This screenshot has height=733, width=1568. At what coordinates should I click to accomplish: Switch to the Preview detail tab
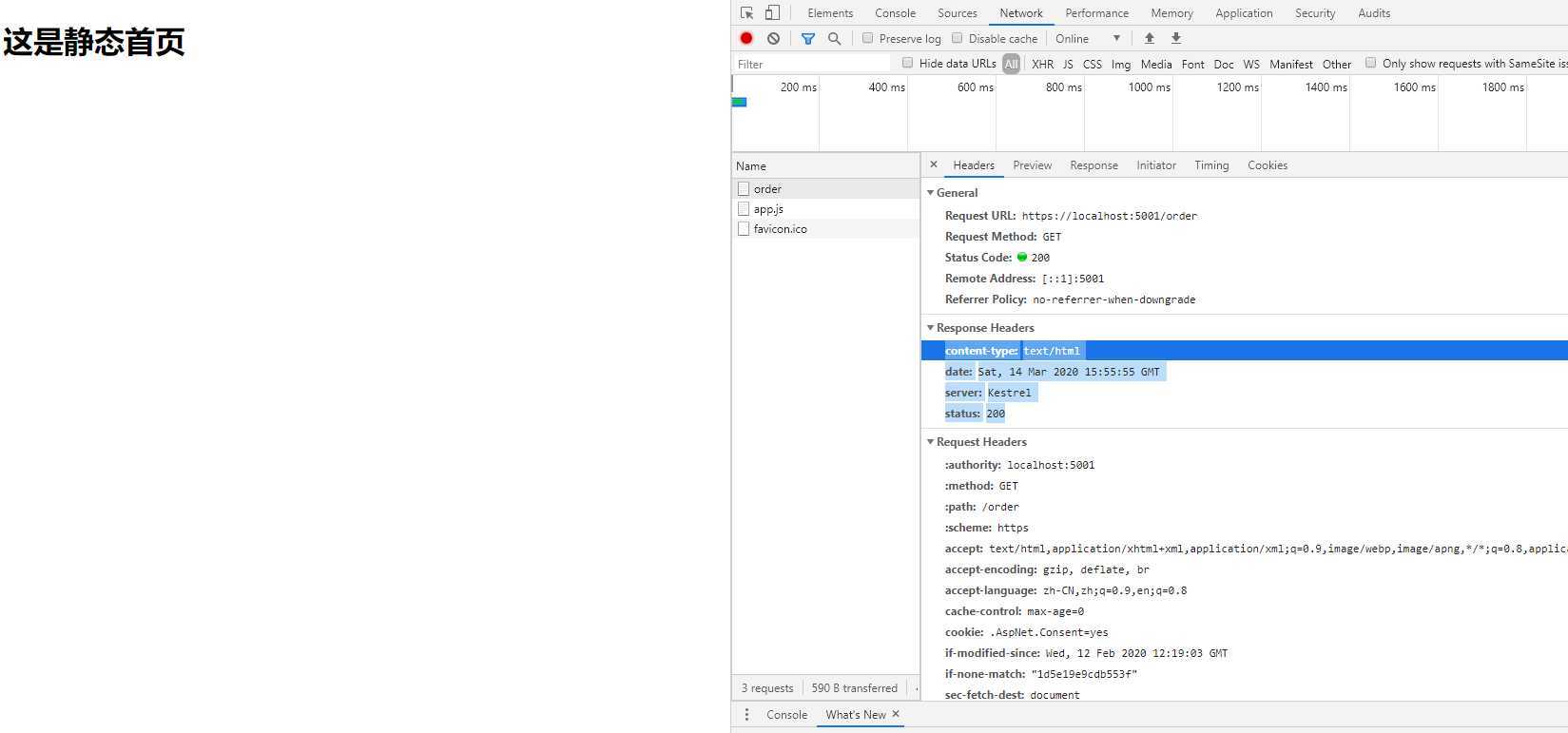click(1032, 164)
